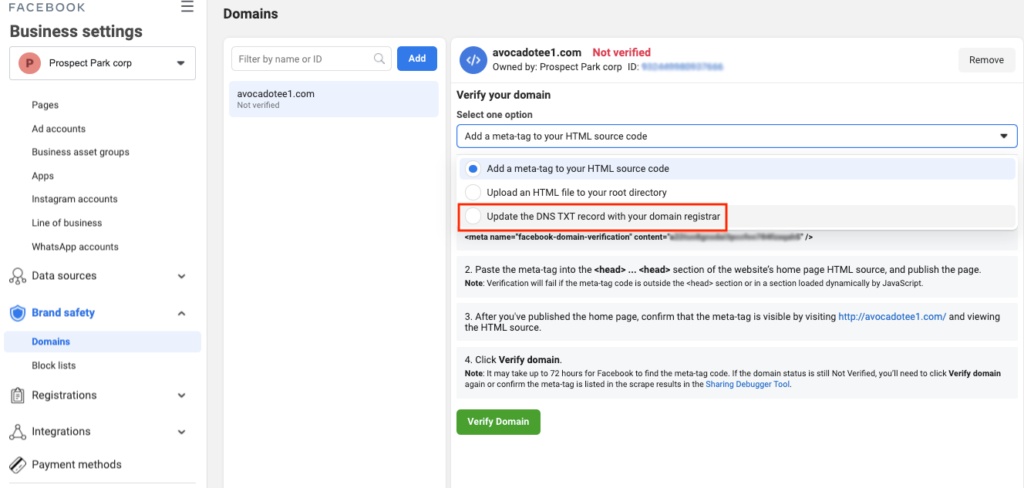
Task: Open the hamburger menu icon beside Facebook
Action: [x=187, y=7]
